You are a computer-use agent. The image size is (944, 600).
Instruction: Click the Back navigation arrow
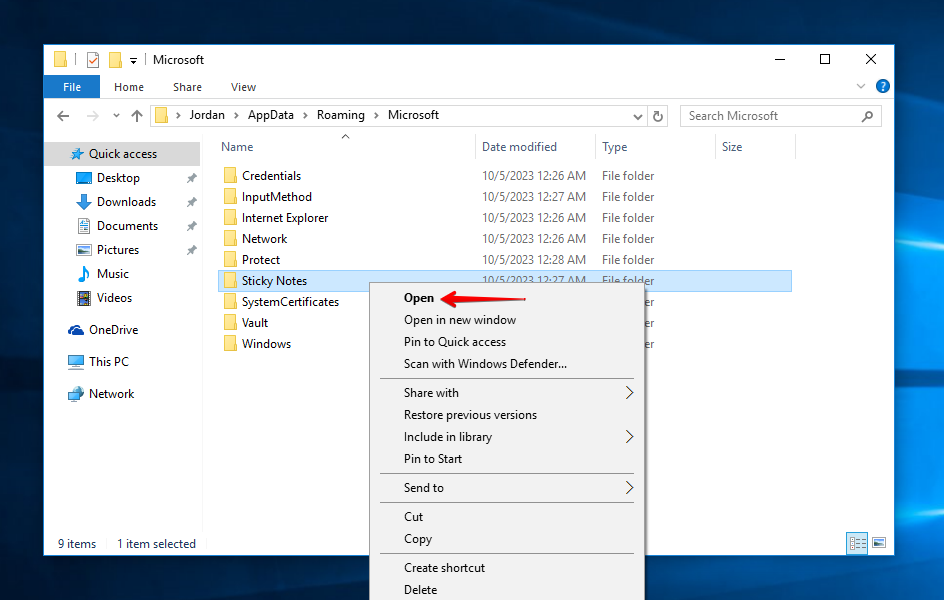pos(63,116)
